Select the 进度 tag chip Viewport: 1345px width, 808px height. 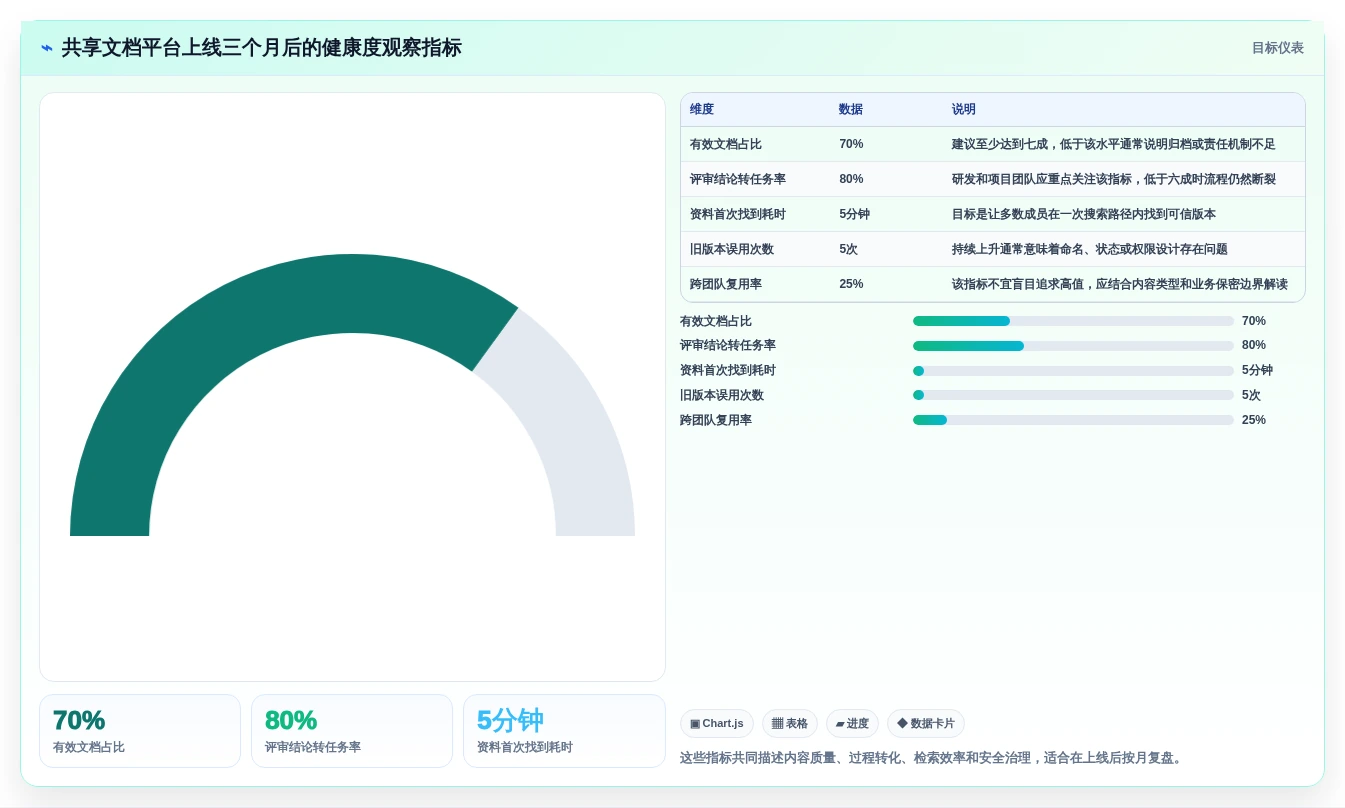pos(852,723)
